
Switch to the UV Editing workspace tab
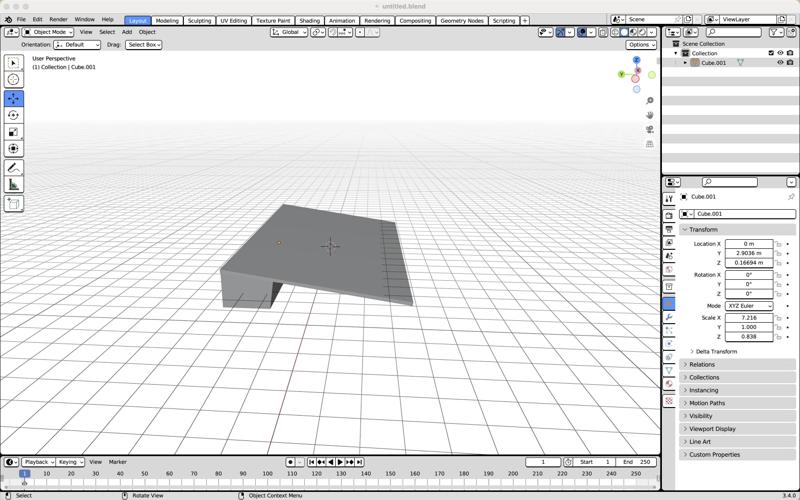[x=234, y=21]
